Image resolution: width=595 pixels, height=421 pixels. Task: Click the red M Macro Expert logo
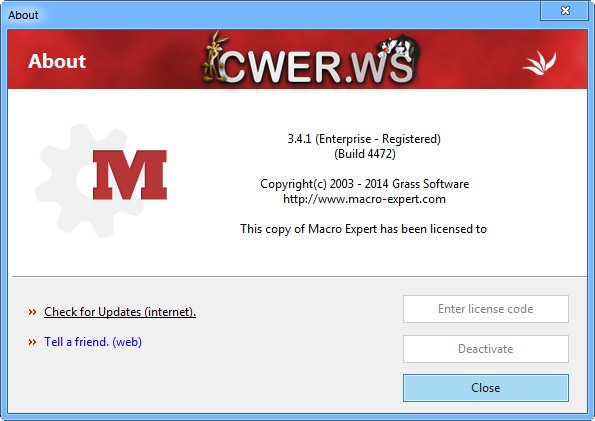(x=130, y=175)
